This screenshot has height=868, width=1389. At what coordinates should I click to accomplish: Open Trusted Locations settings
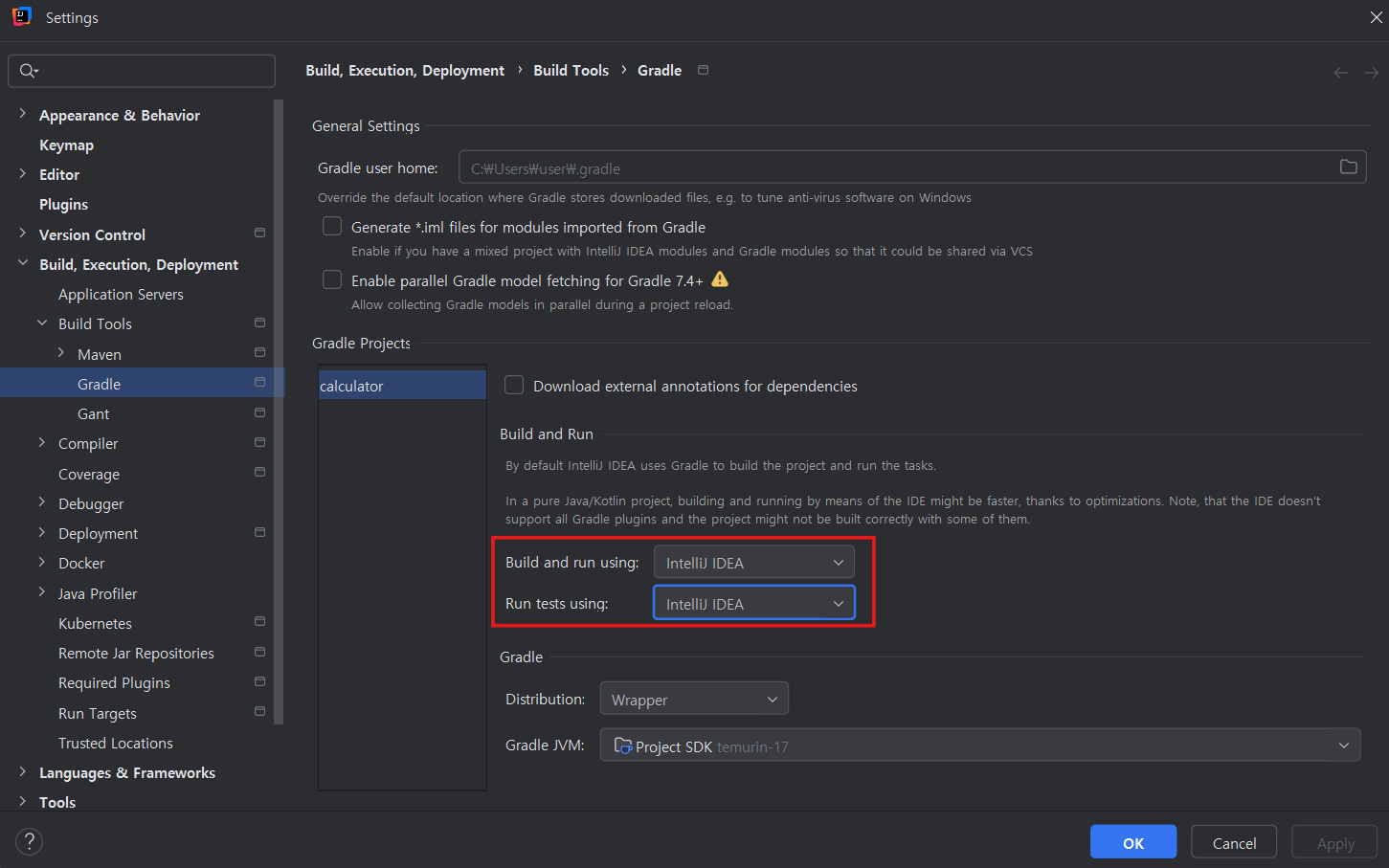[116, 743]
